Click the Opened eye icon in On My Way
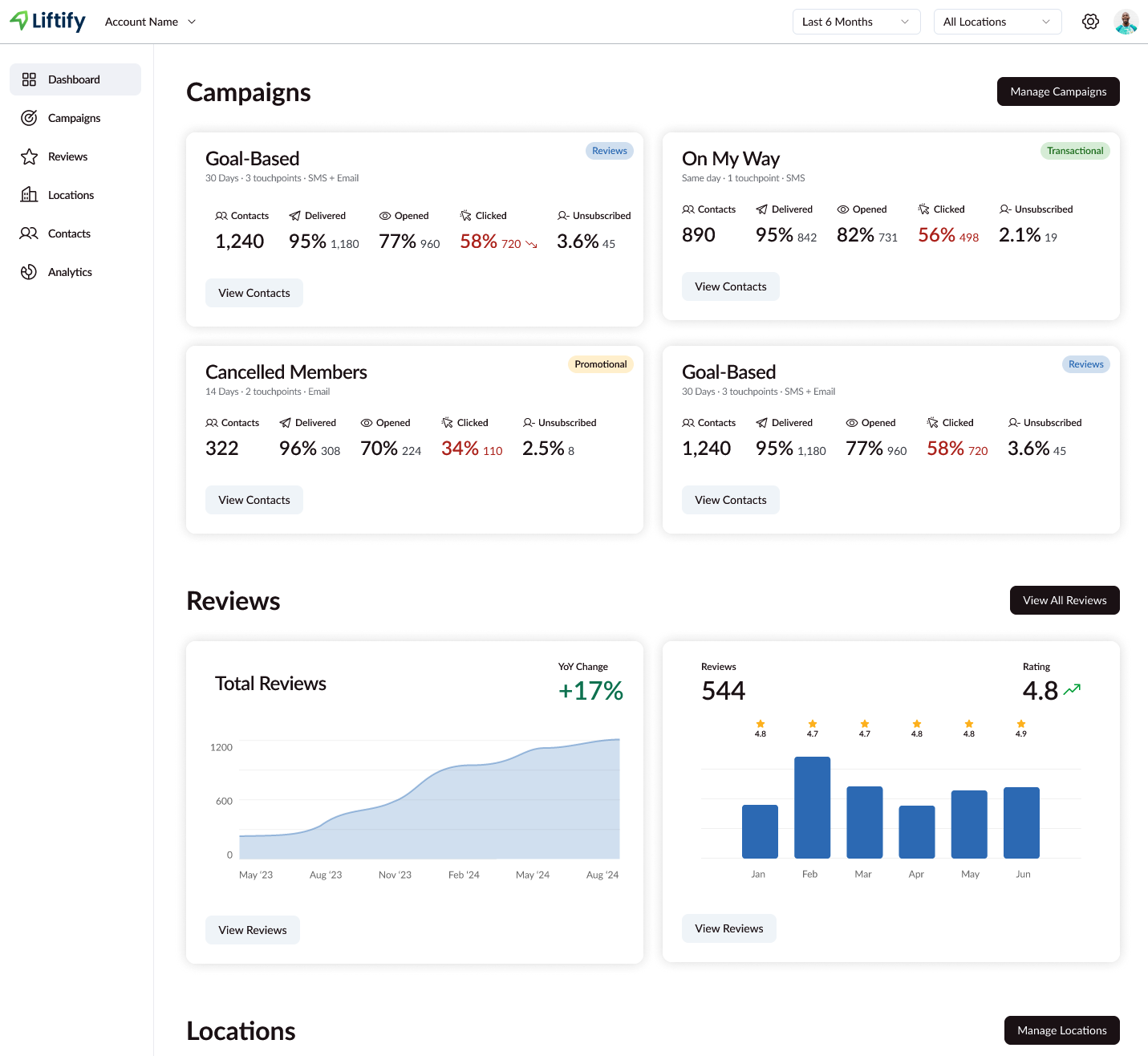 [x=842, y=209]
